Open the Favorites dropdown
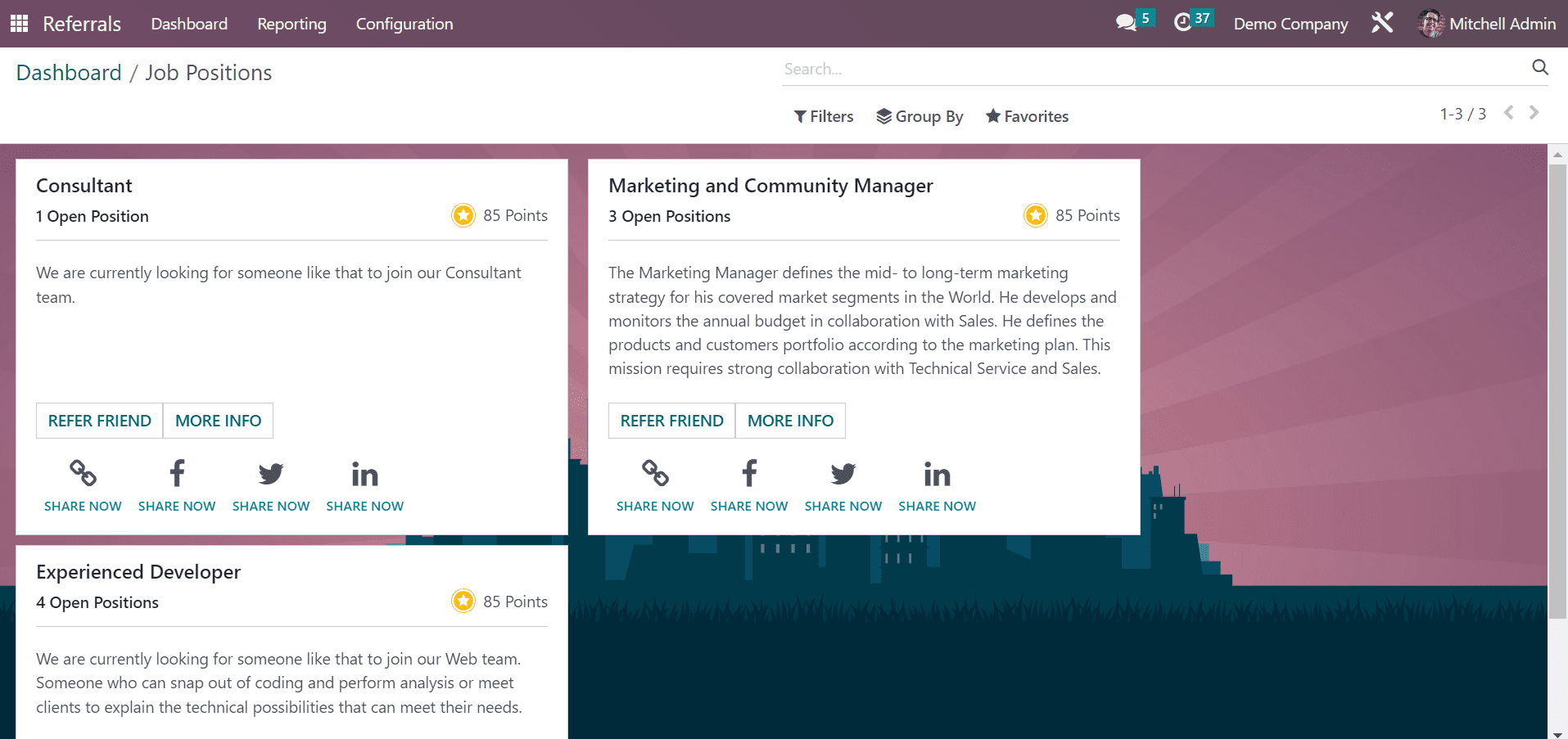1568x739 pixels. 1027,116
